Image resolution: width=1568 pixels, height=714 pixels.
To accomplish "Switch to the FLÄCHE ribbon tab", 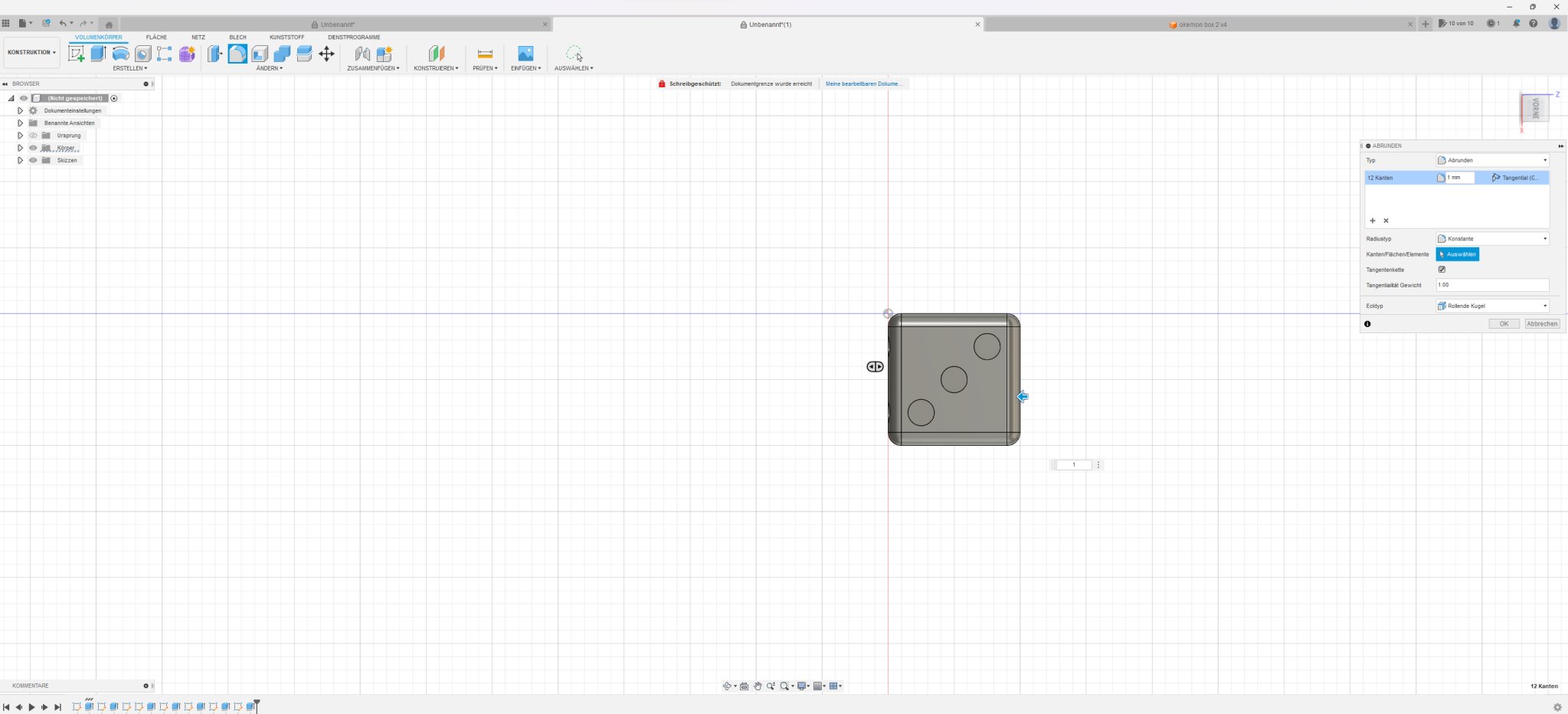I will (156, 37).
